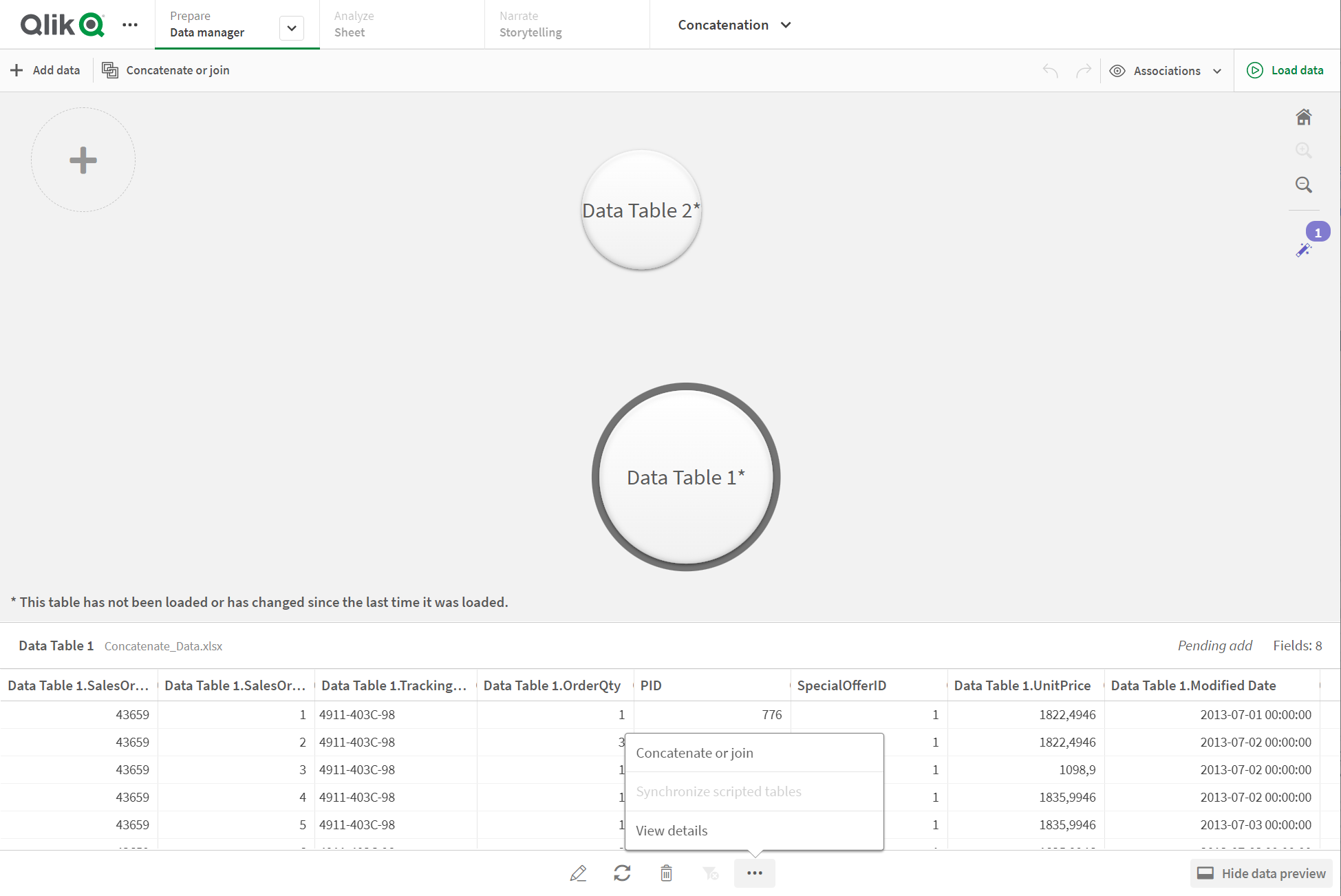
Task: Click the undo arrow icon
Action: 1050,70
